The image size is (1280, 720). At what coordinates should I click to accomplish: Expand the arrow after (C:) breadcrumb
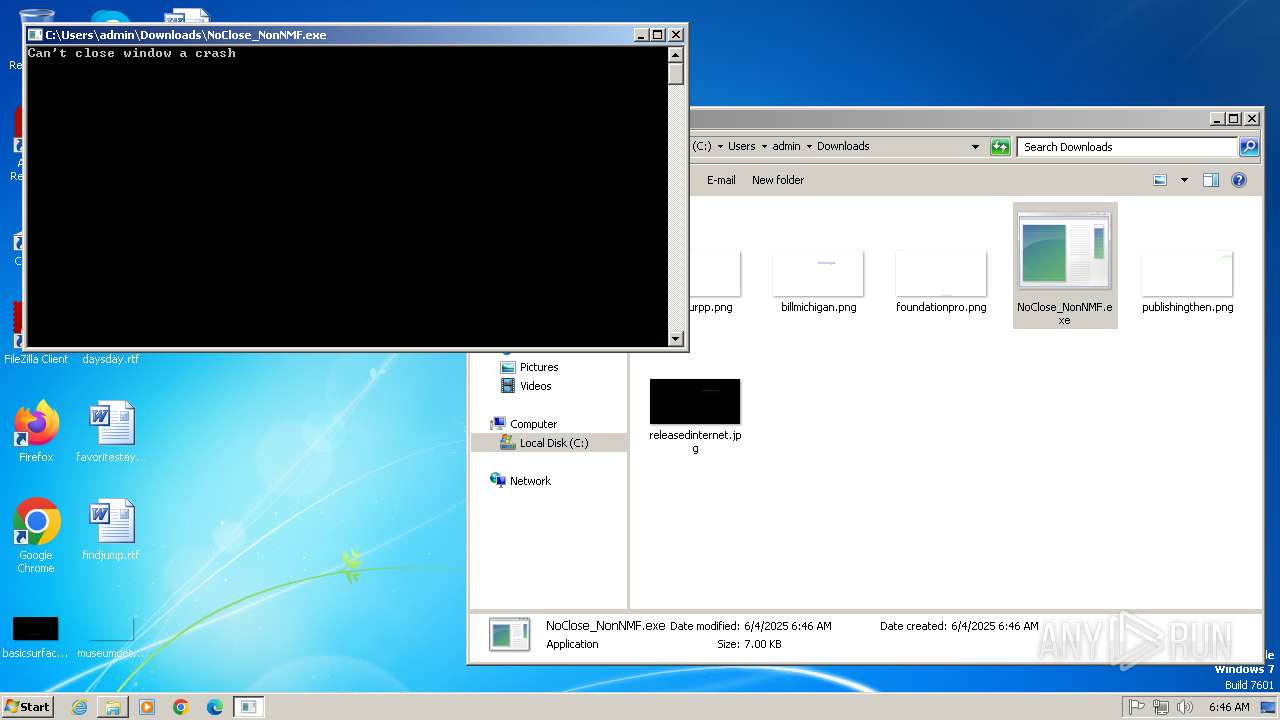point(720,146)
